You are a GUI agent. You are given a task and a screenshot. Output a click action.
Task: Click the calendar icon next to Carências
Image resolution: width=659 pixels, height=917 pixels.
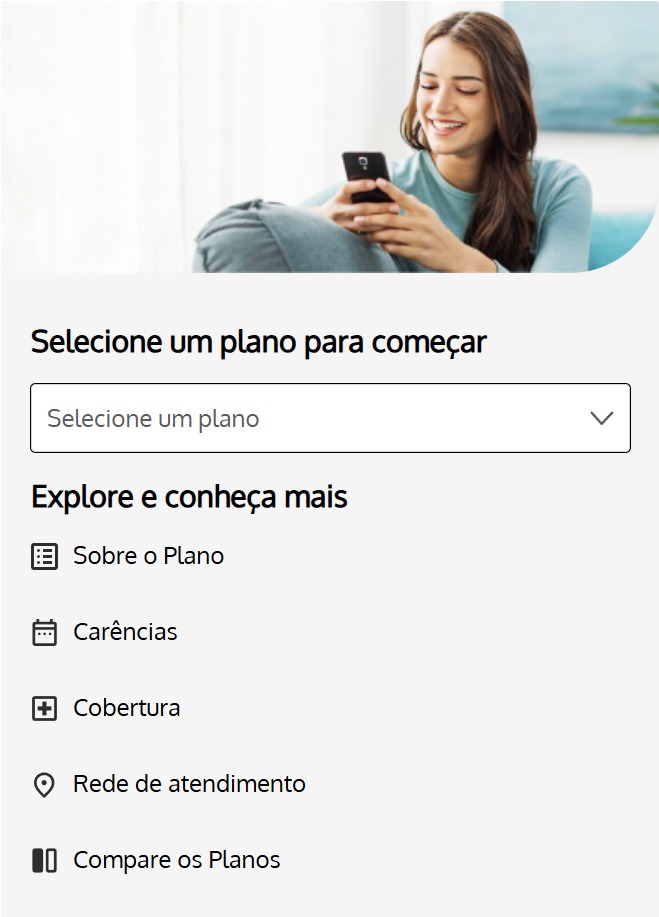tap(44, 633)
